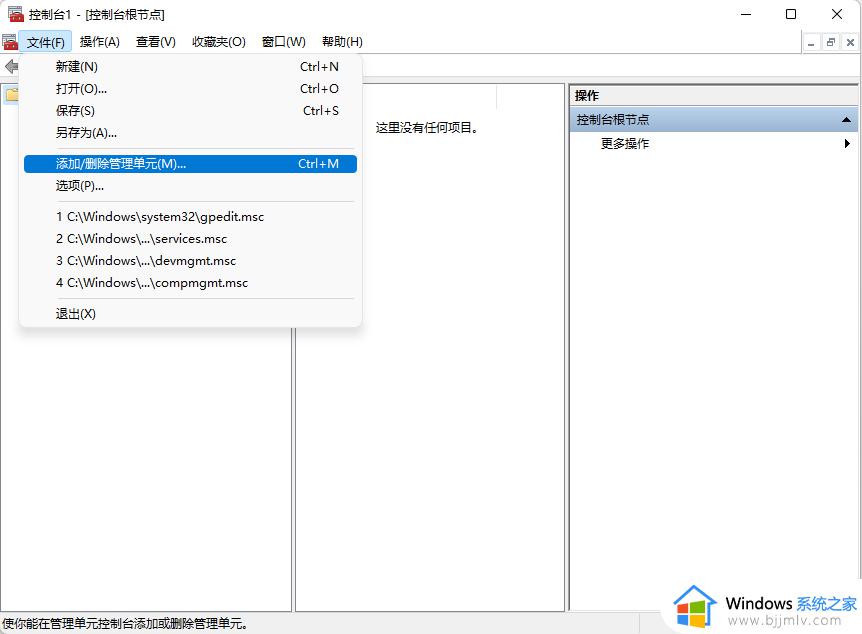Viewport: 862px width, 634px height.
Task: Close the inner console root child window
Action: coord(850,42)
